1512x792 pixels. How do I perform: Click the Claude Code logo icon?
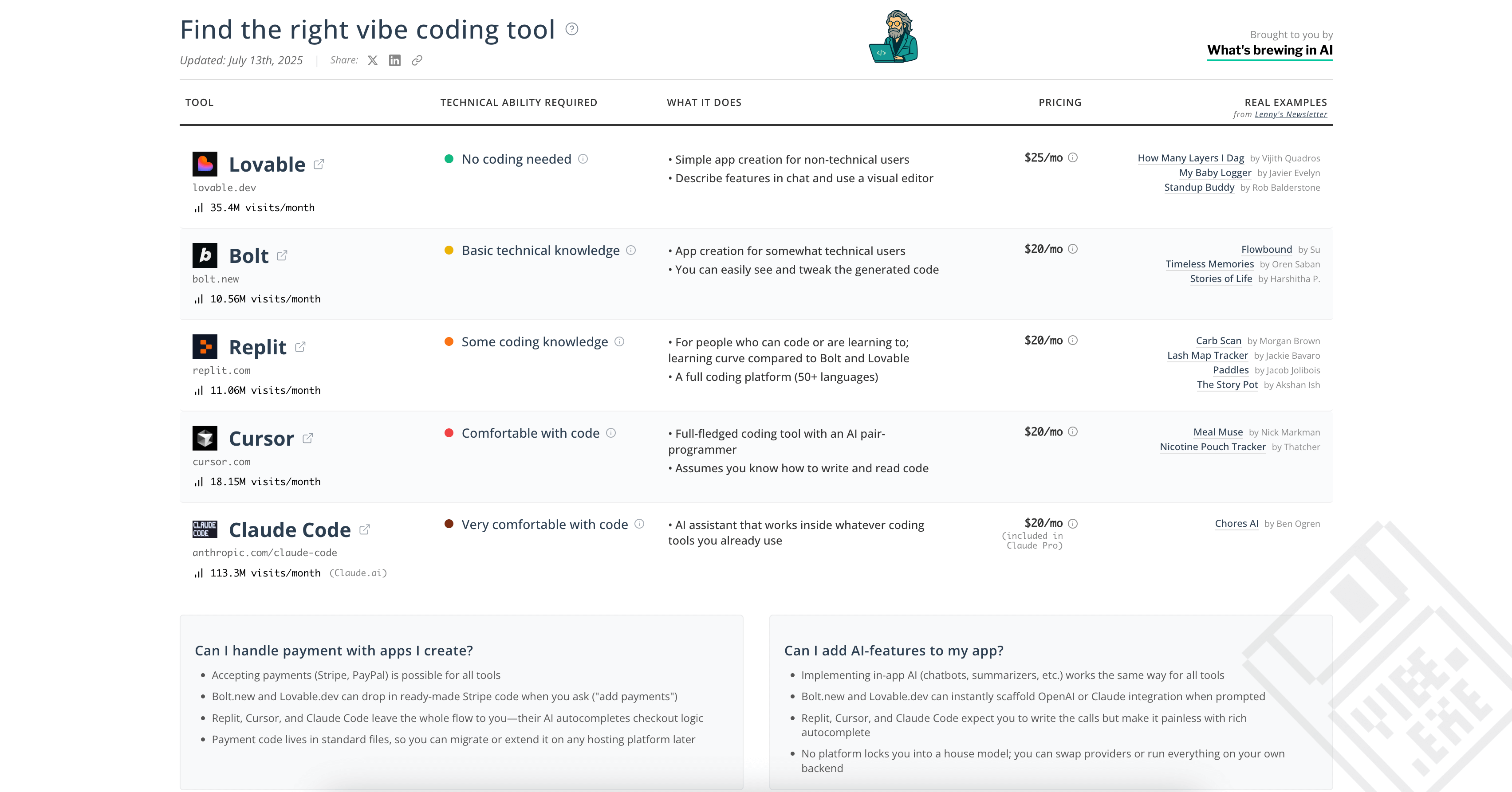[205, 529]
